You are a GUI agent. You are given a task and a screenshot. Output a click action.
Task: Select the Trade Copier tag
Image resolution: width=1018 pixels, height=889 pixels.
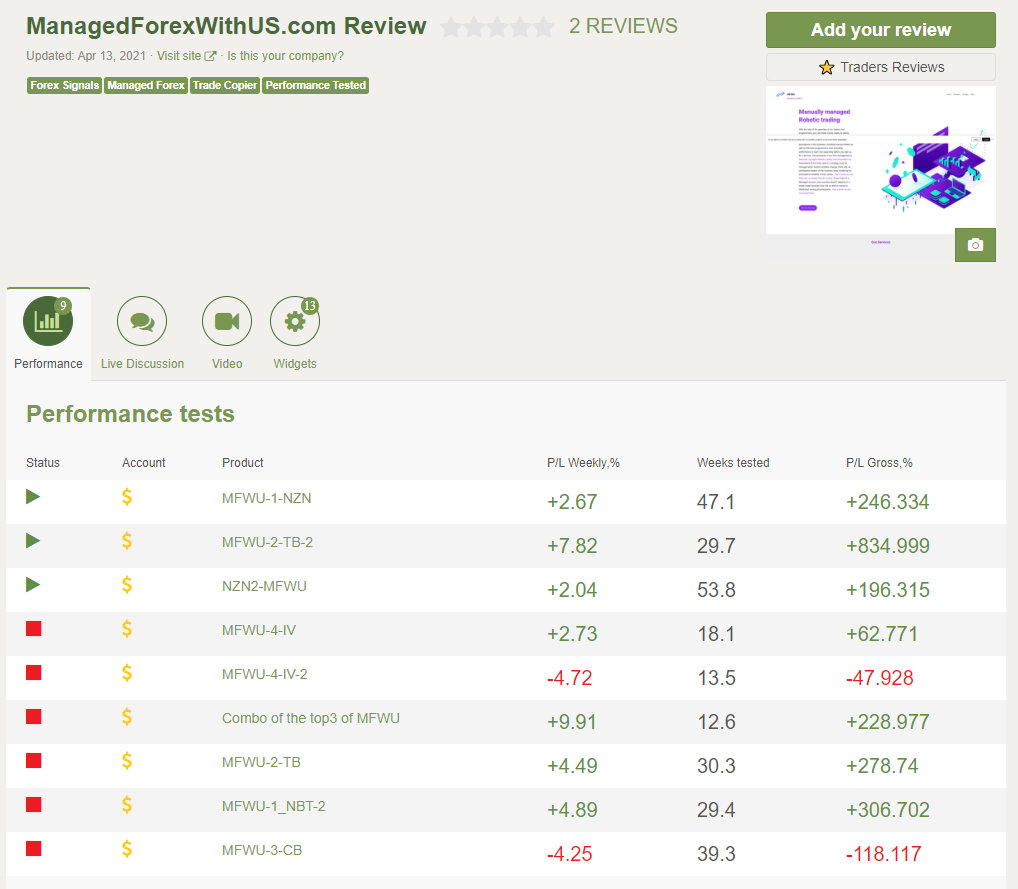pyautogui.click(x=225, y=86)
